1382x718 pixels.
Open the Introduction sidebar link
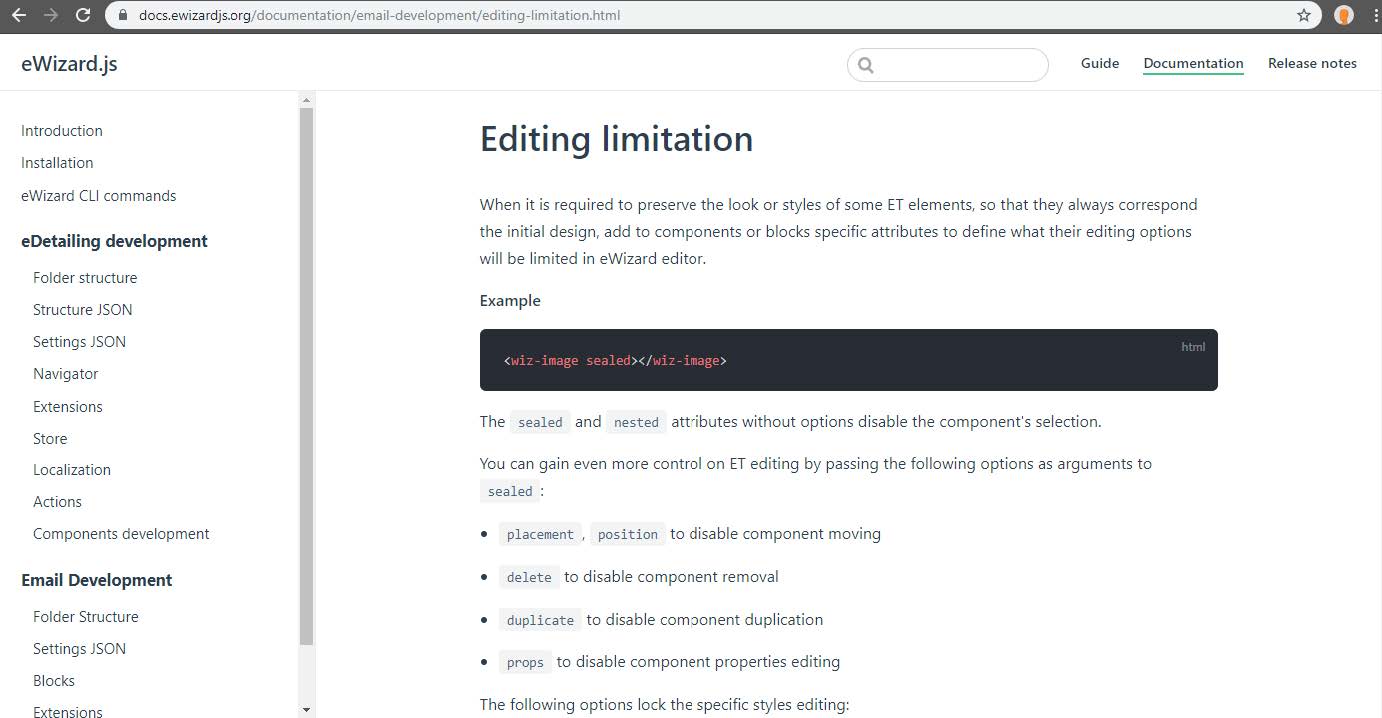pos(62,131)
